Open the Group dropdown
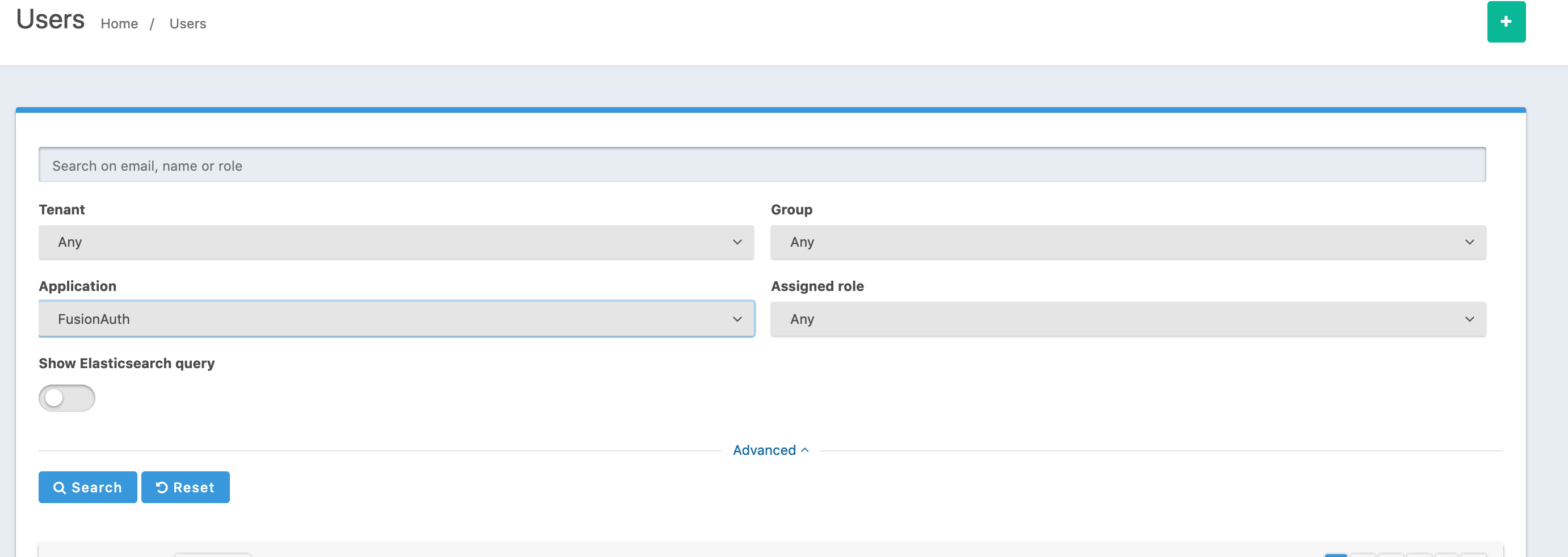The height and width of the screenshot is (557, 1568). [1128, 242]
